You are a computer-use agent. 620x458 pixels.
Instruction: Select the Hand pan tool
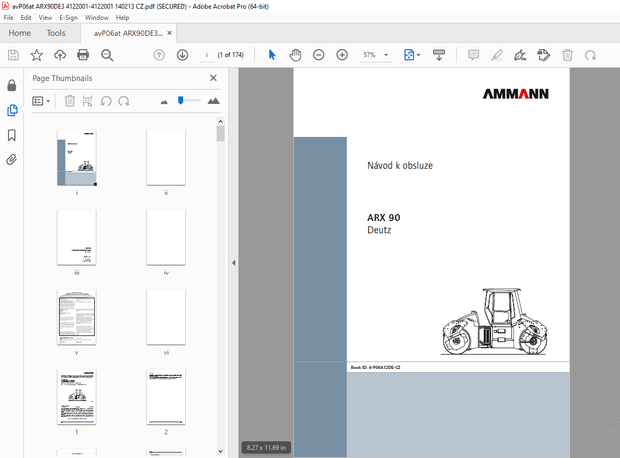click(294, 55)
